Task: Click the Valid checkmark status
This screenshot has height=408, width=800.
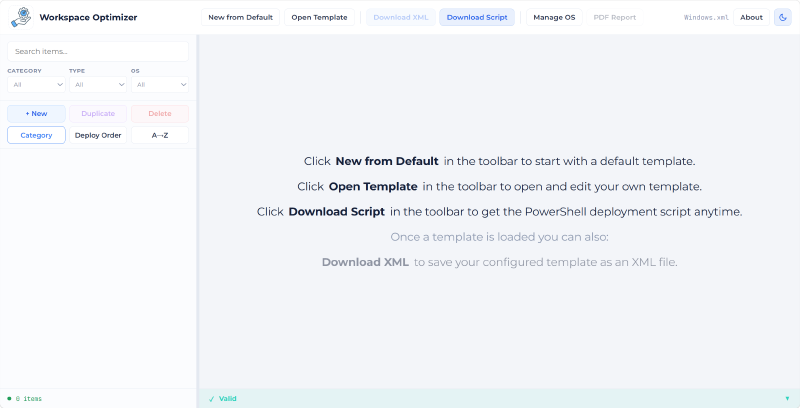Action: (222, 399)
